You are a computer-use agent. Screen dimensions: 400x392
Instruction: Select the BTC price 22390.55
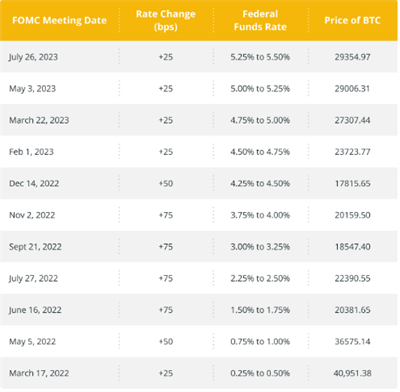point(352,279)
